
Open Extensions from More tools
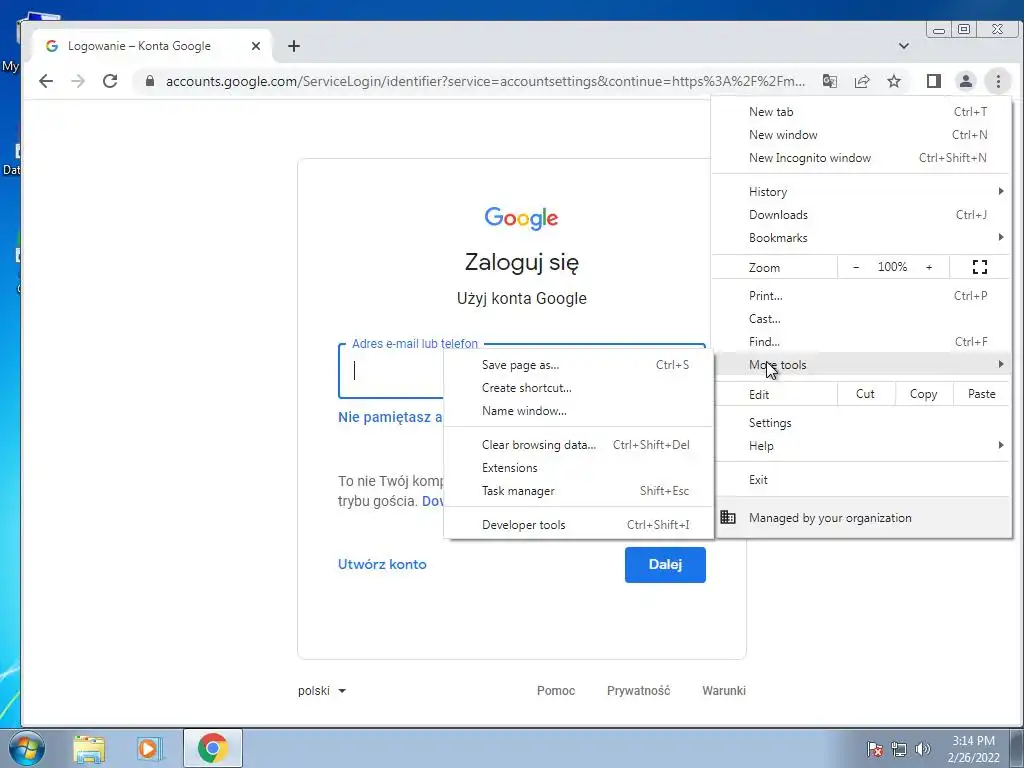click(579, 468)
